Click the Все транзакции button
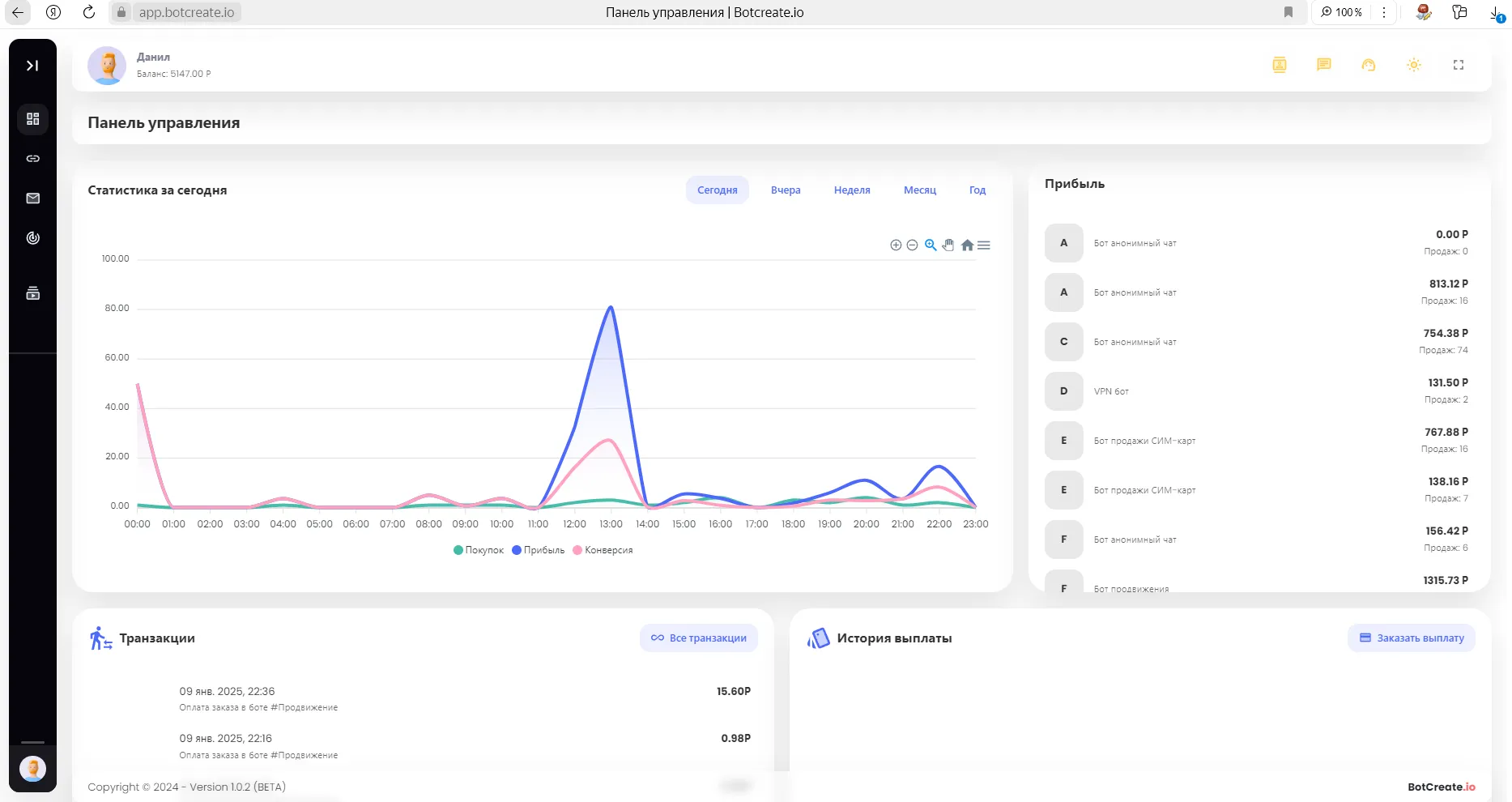The width and height of the screenshot is (1512, 802). click(698, 638)
